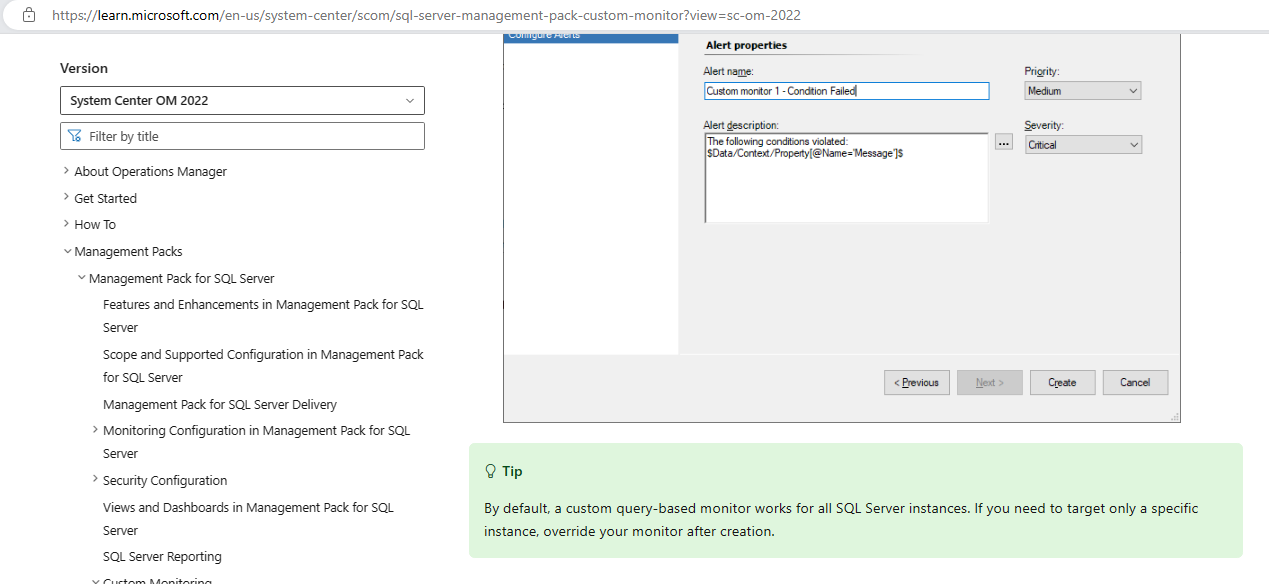This screenshot has height=584, width=1269.
Task: Click the disabled Next button
Action: (x=988, y=382)
